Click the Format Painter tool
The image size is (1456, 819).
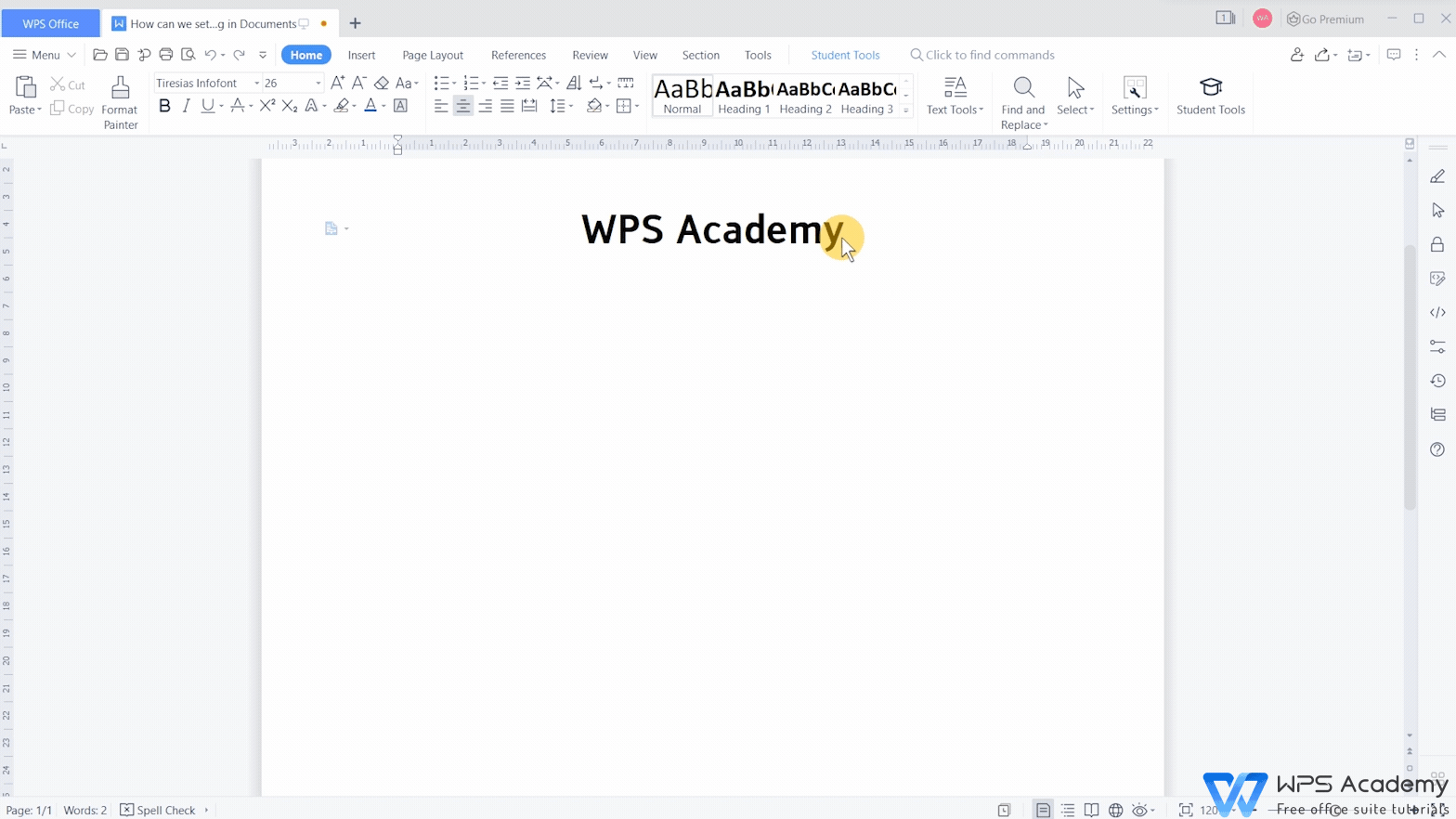(120, 102)
